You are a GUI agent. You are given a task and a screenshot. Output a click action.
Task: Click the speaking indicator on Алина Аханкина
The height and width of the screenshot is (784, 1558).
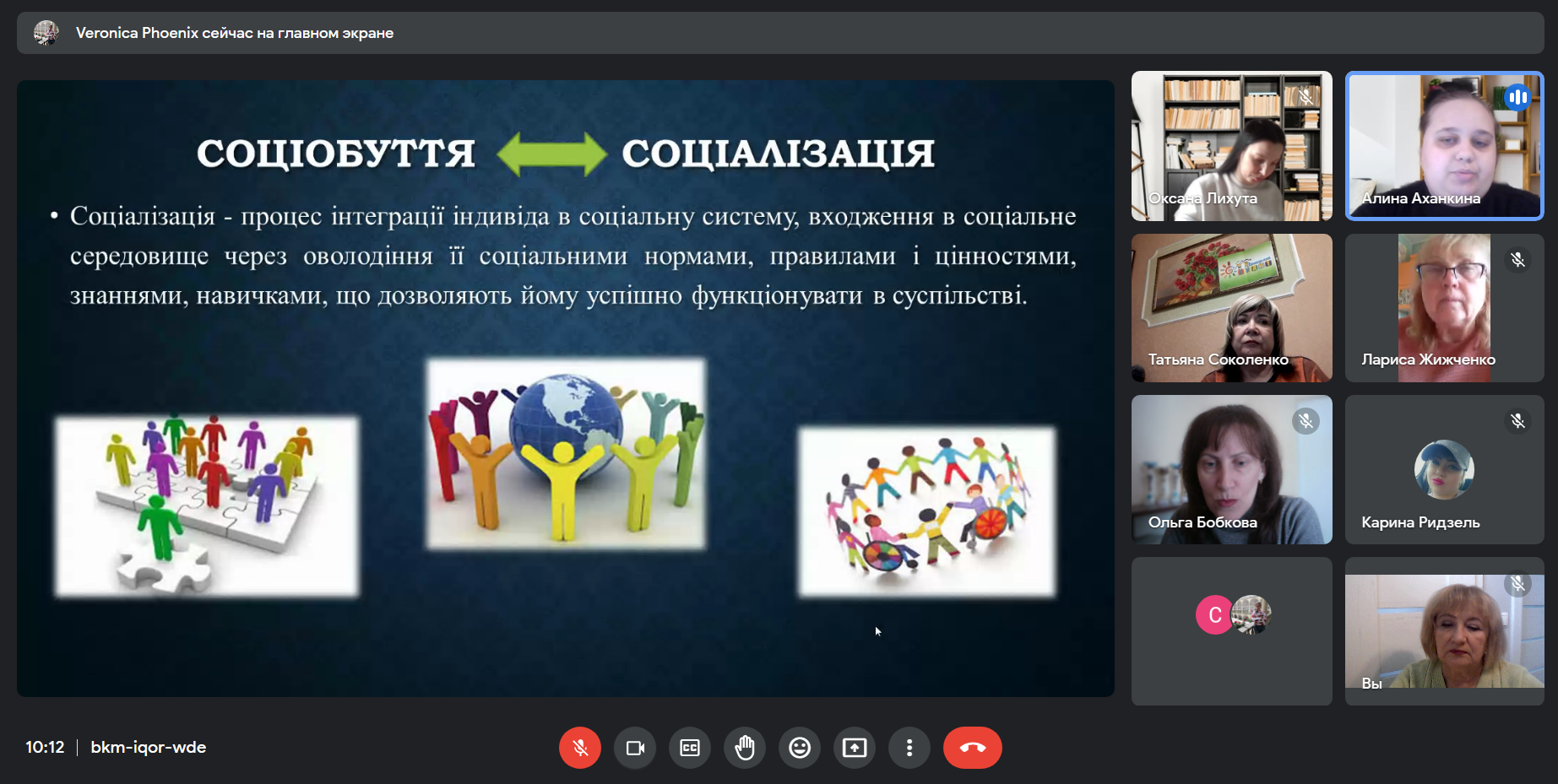point(1517,97)
